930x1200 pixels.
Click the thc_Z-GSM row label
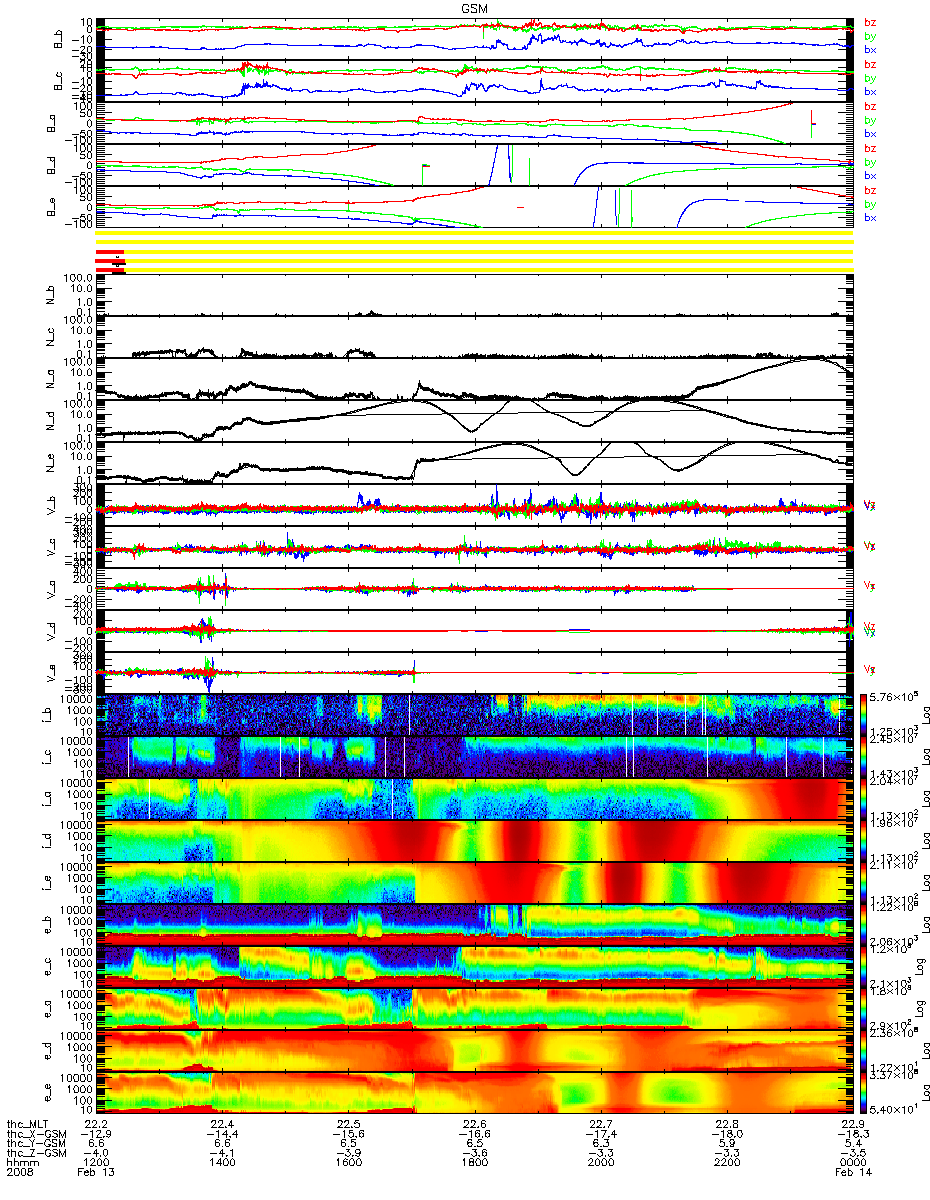pos(37,1154)
